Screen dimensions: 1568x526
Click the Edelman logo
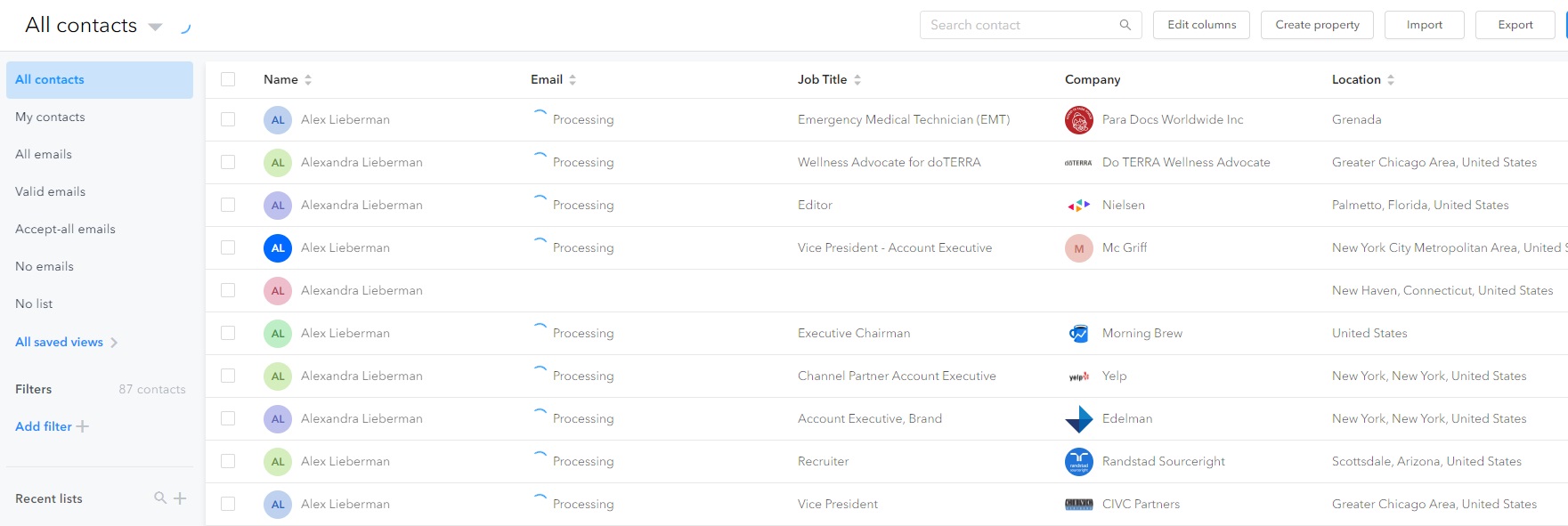[1079, 419]
